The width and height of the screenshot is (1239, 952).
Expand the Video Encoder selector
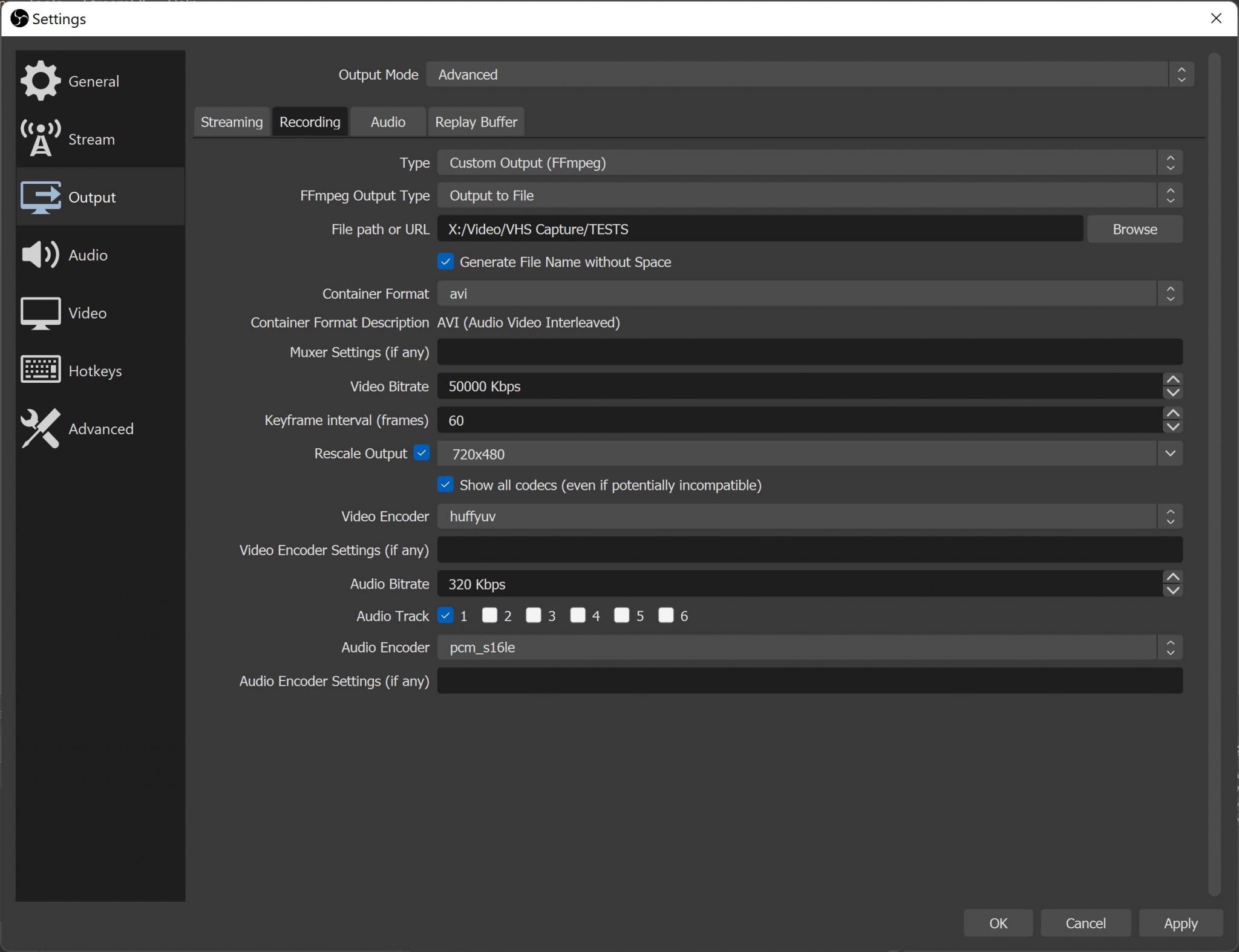1171,516
